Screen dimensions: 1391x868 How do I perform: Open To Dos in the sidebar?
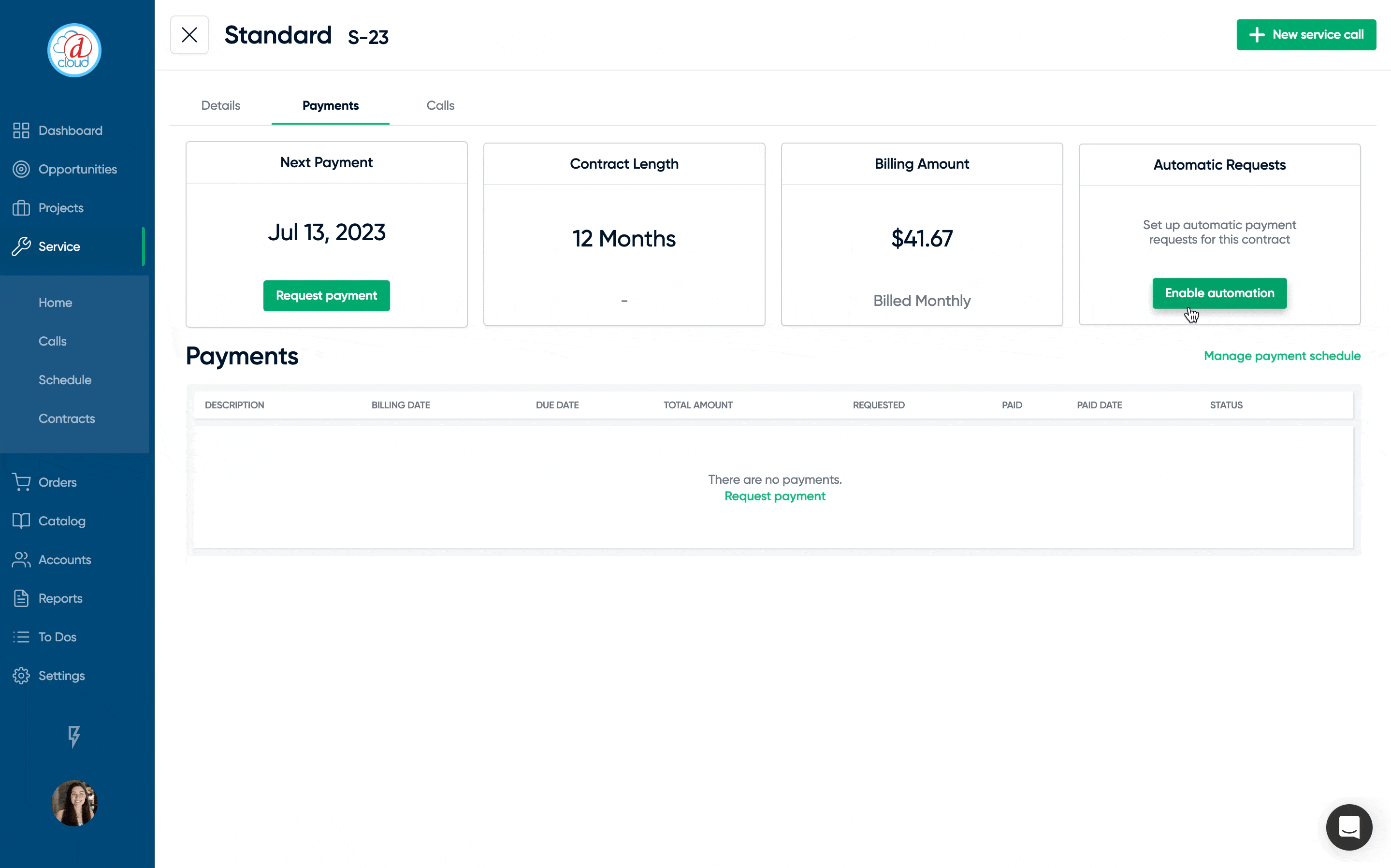click(x=58, y=637)
